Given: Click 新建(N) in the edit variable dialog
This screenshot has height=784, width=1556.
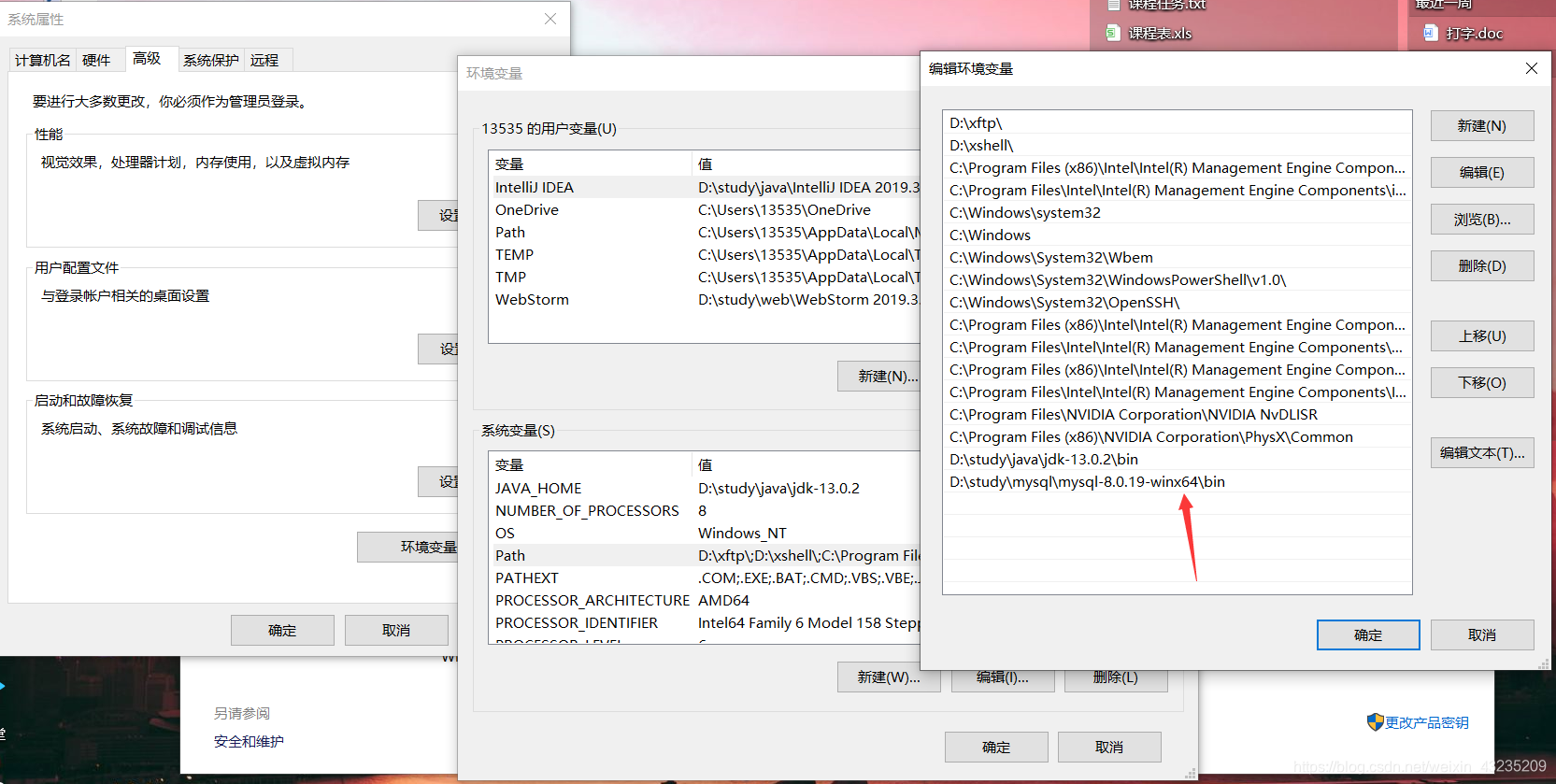Looking at the screenshot, I should point(1482,126).
